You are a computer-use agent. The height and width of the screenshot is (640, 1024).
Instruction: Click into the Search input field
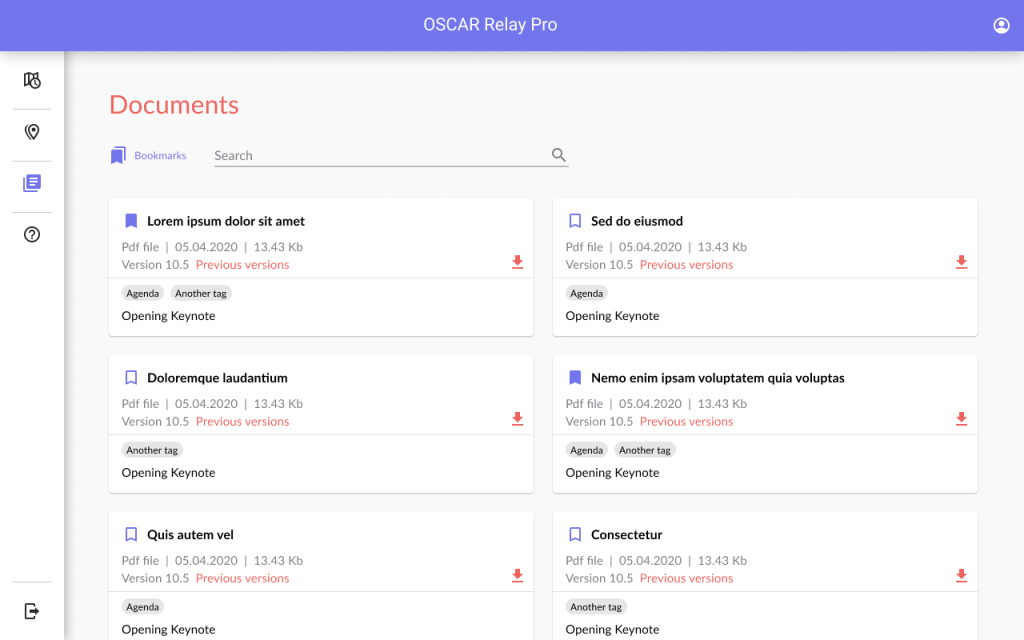point(391,155)
